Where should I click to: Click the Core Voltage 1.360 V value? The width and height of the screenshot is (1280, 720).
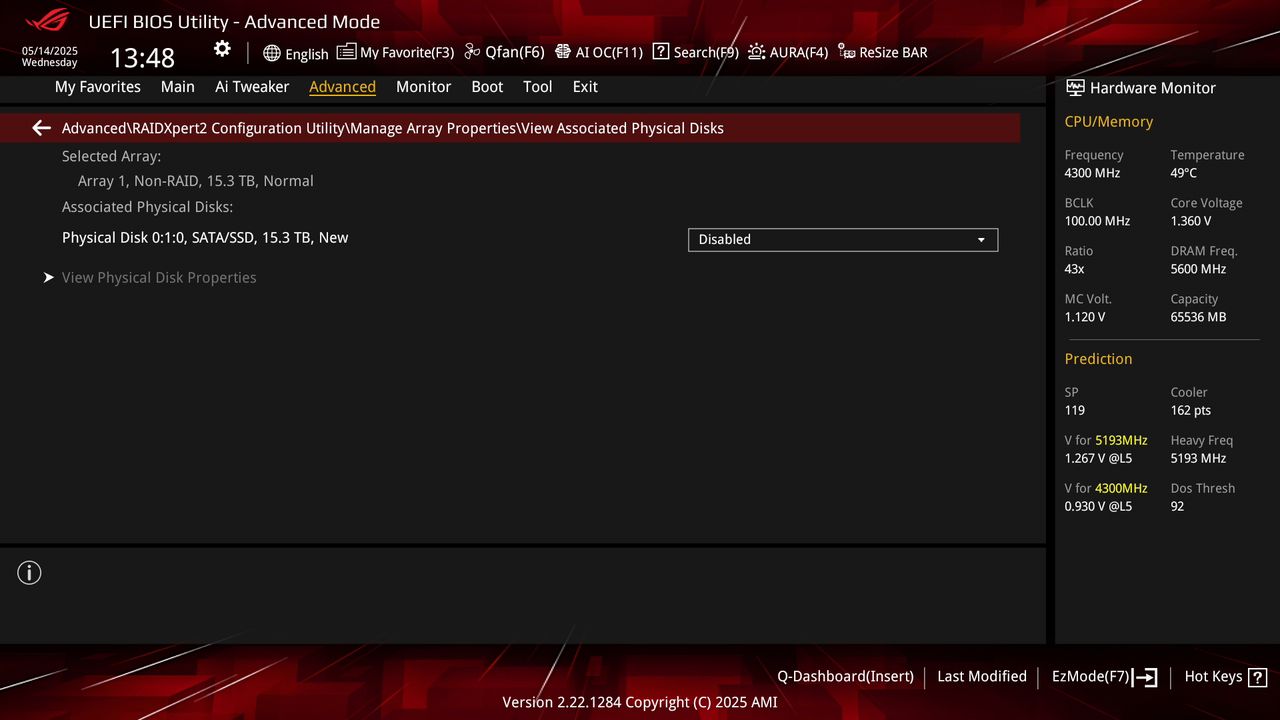point(1191,221)
